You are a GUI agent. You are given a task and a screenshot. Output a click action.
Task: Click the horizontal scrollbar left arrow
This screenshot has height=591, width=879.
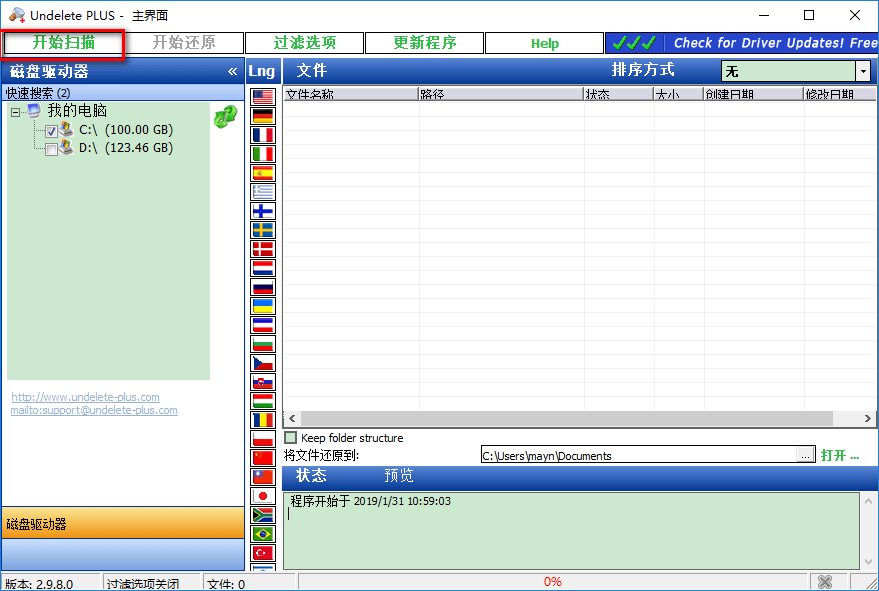pos(292,418)
